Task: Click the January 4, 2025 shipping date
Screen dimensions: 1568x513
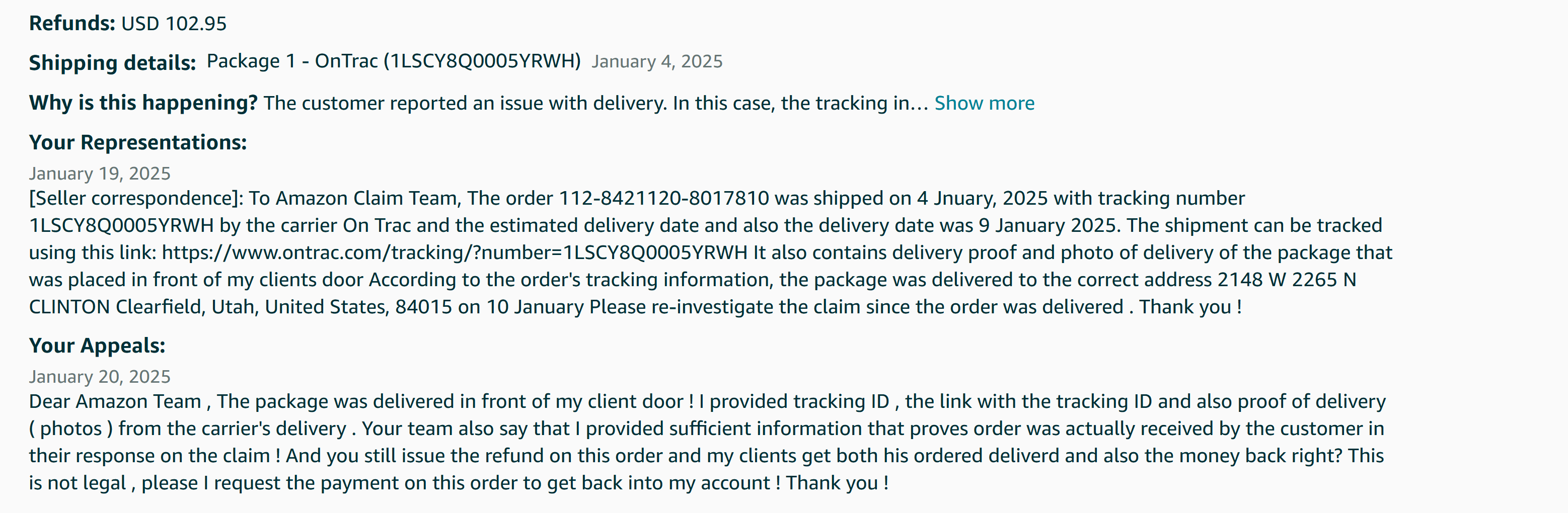Action: coord(657,61)
